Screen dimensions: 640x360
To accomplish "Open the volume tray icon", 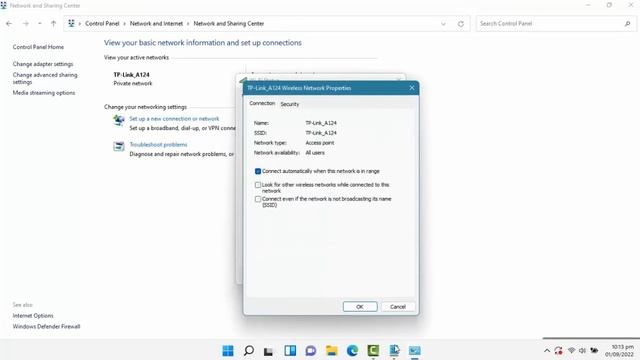I will click(582, 351).
